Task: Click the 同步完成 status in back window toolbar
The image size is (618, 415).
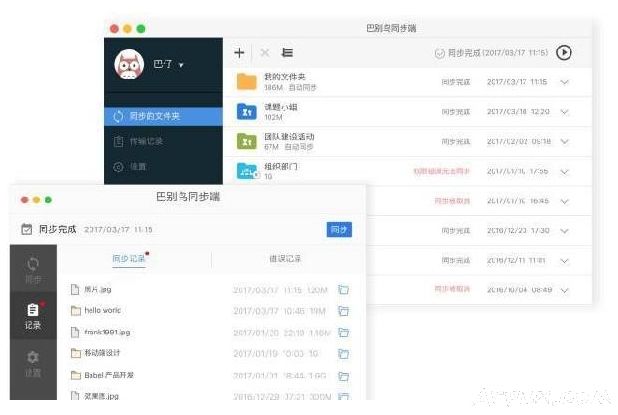Action: point(491,53)
